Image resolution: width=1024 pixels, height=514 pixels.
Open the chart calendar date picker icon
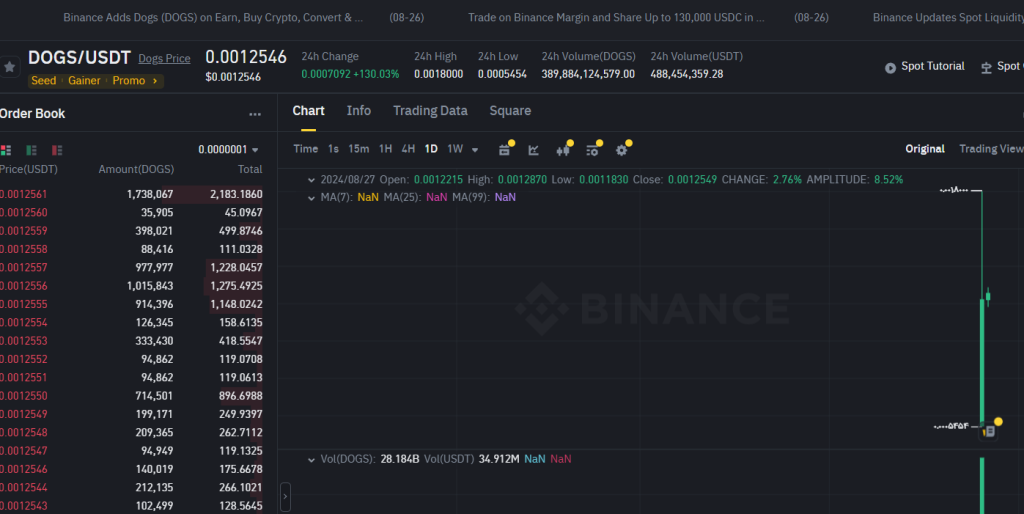[504, 150]
